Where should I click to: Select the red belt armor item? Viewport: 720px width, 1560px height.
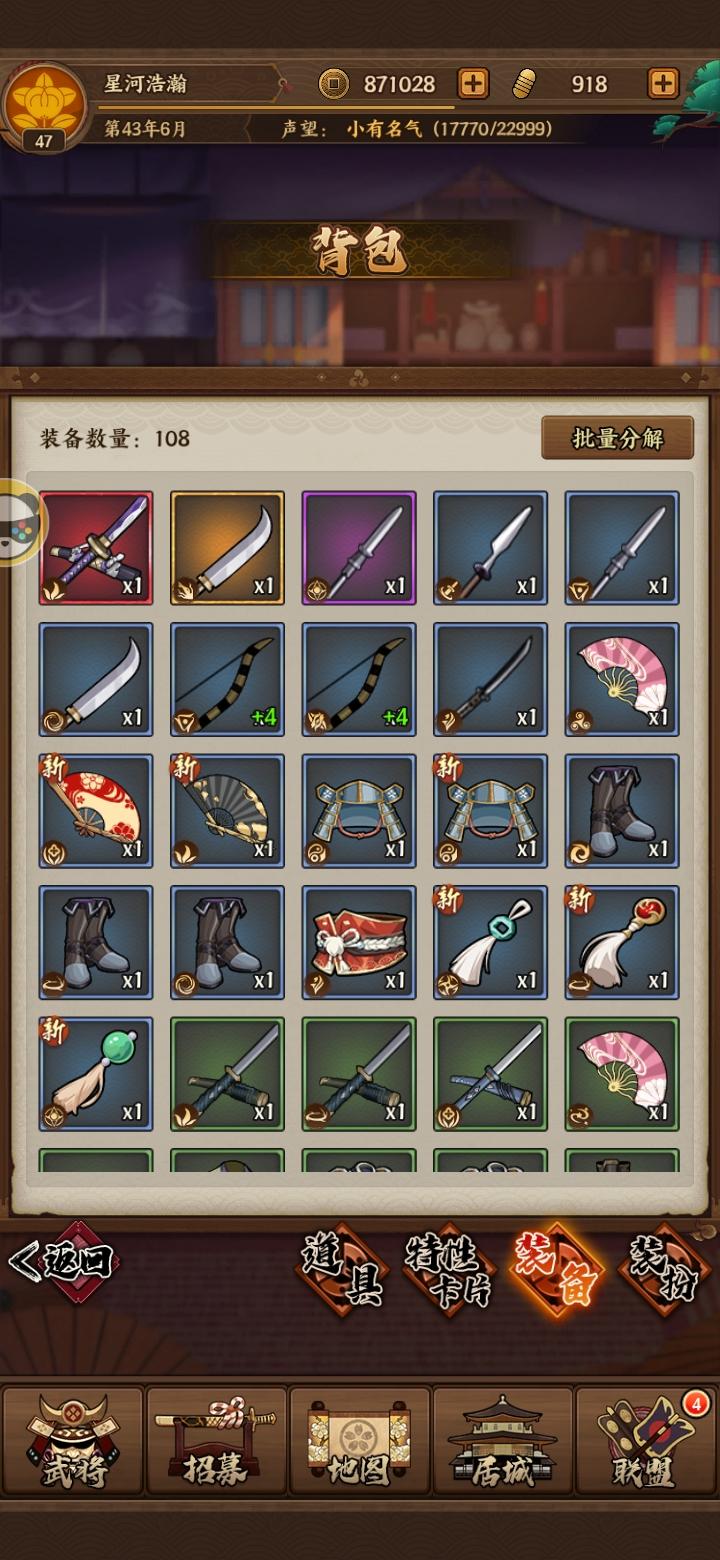click(359, 943)
